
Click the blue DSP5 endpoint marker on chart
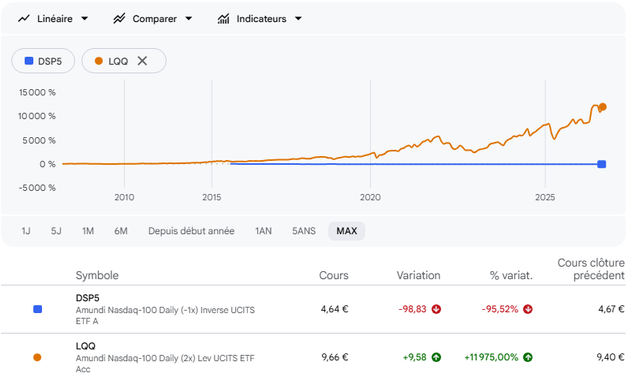602,164
